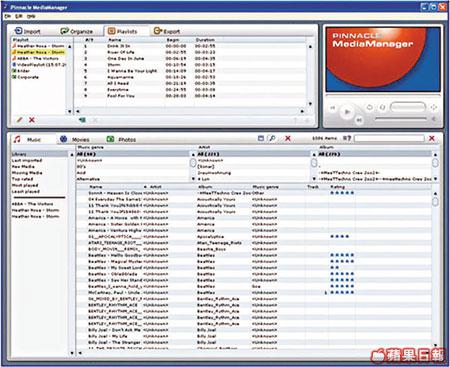Sort playlist tracks by Begin column
The image size is (450, 367).
pyautogui.click(x=173, y=40)
